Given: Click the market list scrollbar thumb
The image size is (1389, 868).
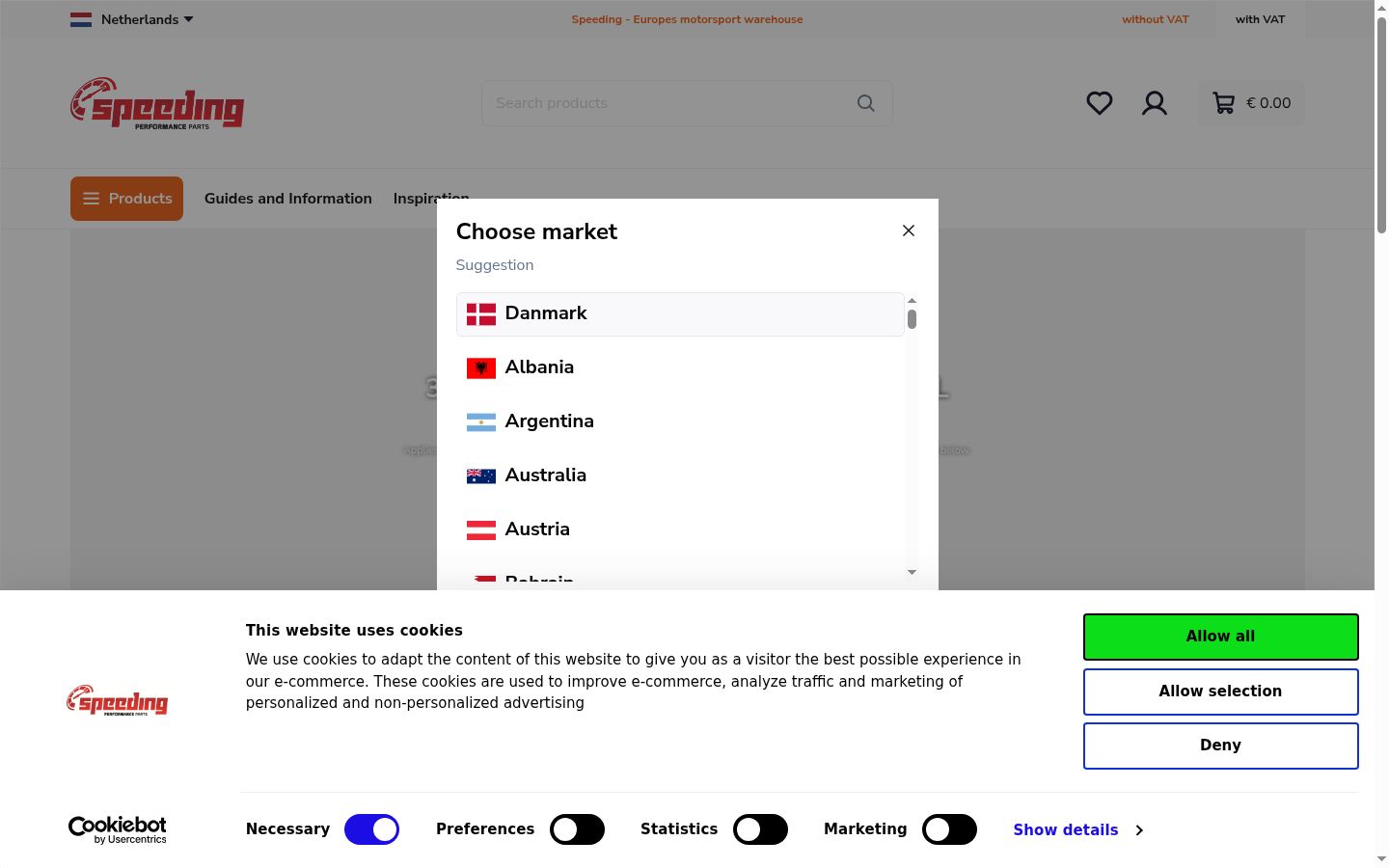Looking at the screenshot, I should (912, 319).
